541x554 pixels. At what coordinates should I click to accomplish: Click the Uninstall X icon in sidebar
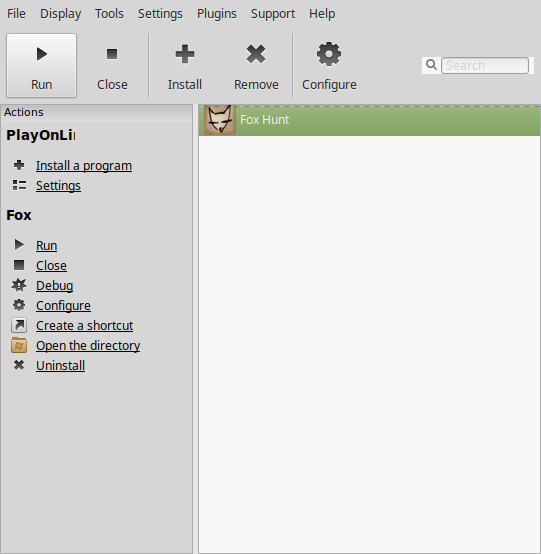pyautogui.click(x=19, y=365)
